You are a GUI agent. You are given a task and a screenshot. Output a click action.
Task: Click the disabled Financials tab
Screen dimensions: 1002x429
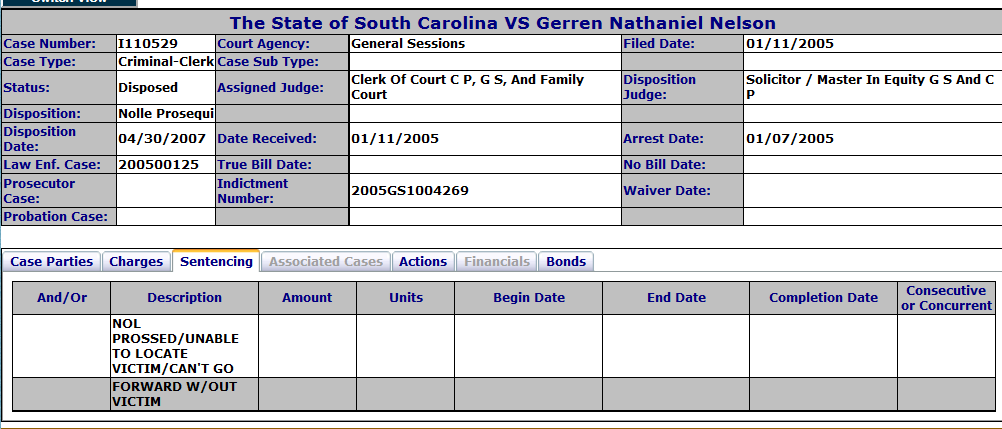click(x=497, y=261)
